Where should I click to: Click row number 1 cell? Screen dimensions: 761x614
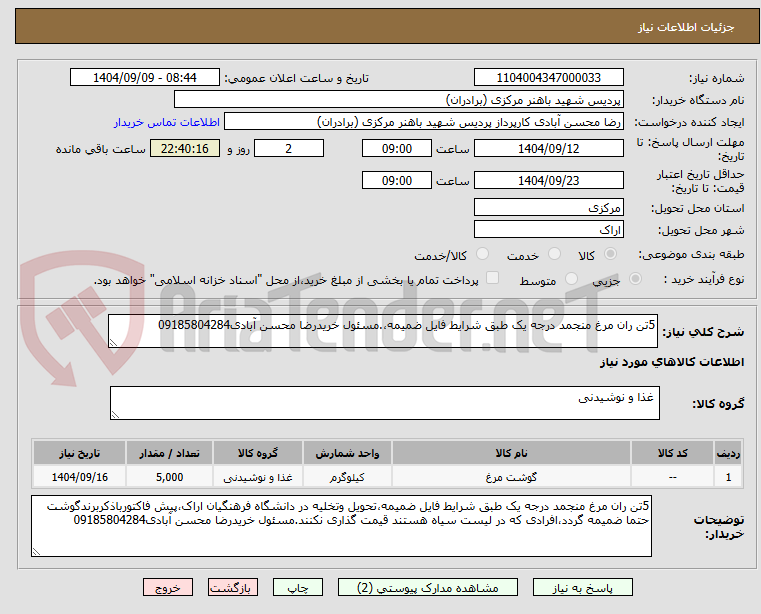point(728,477)
